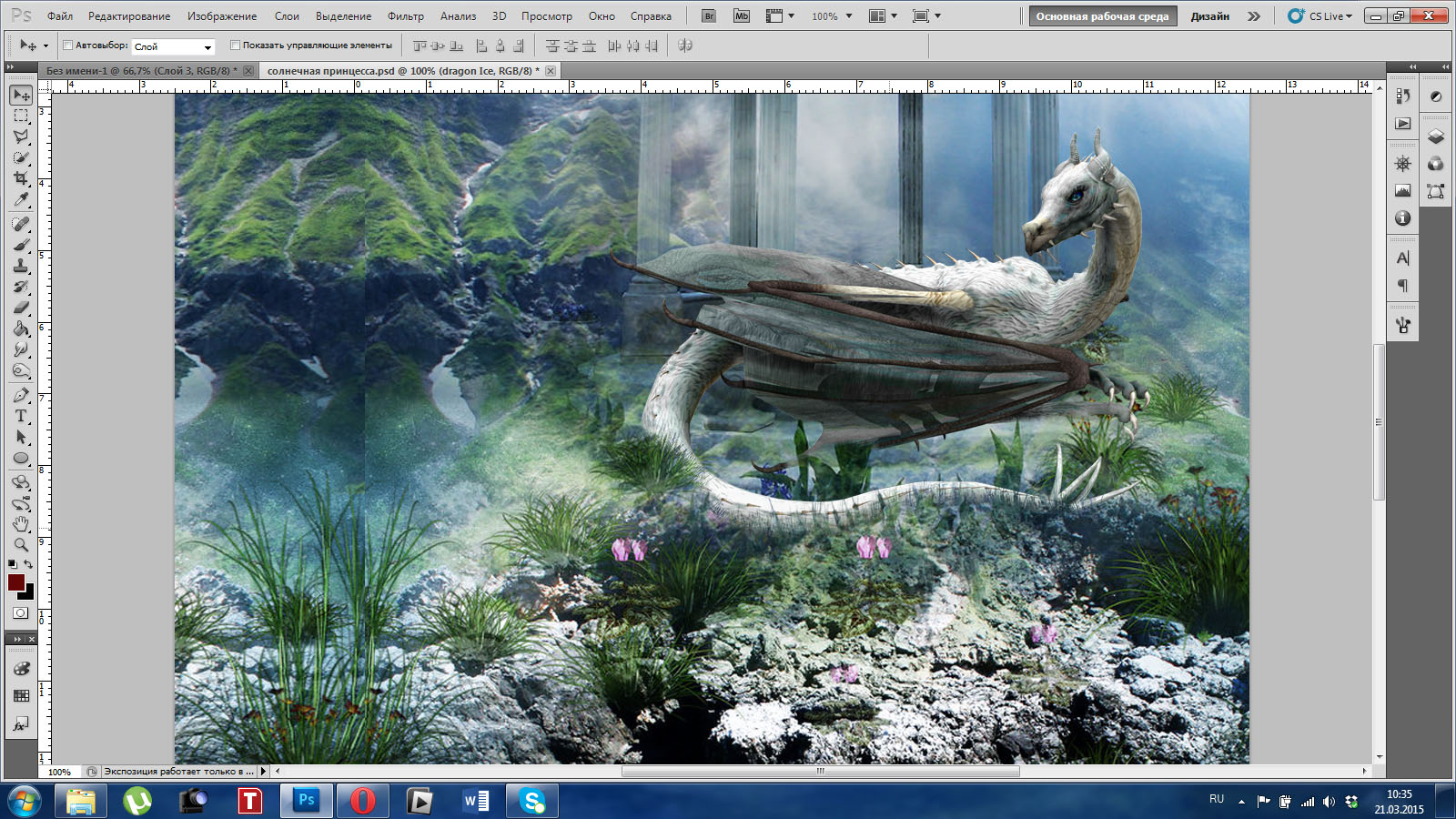Launch Adobe Bridge
Viewport: 1456px width, 819px height.
tap(709, 16)
